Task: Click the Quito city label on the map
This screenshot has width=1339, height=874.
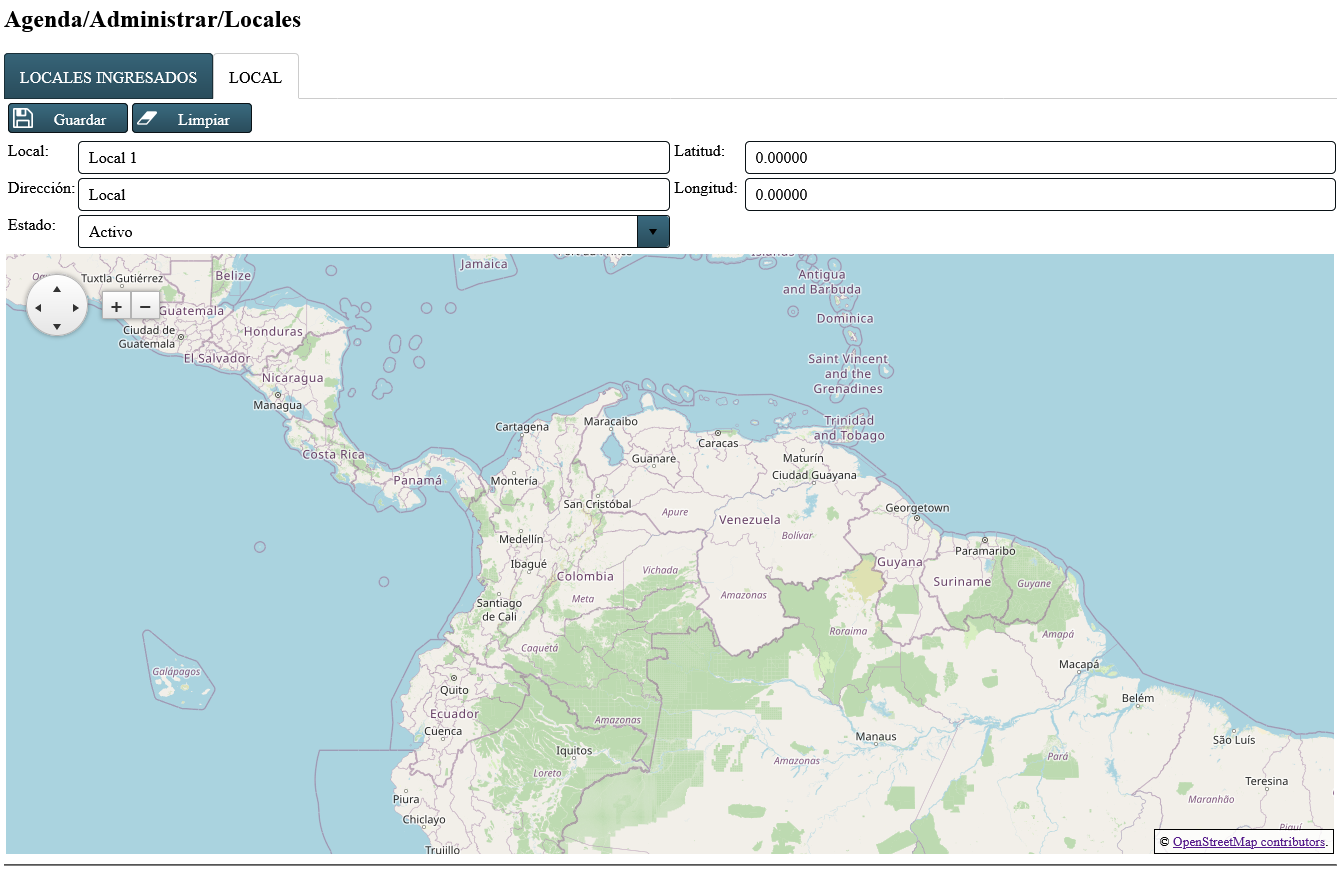Action: [x=455, y=689]
